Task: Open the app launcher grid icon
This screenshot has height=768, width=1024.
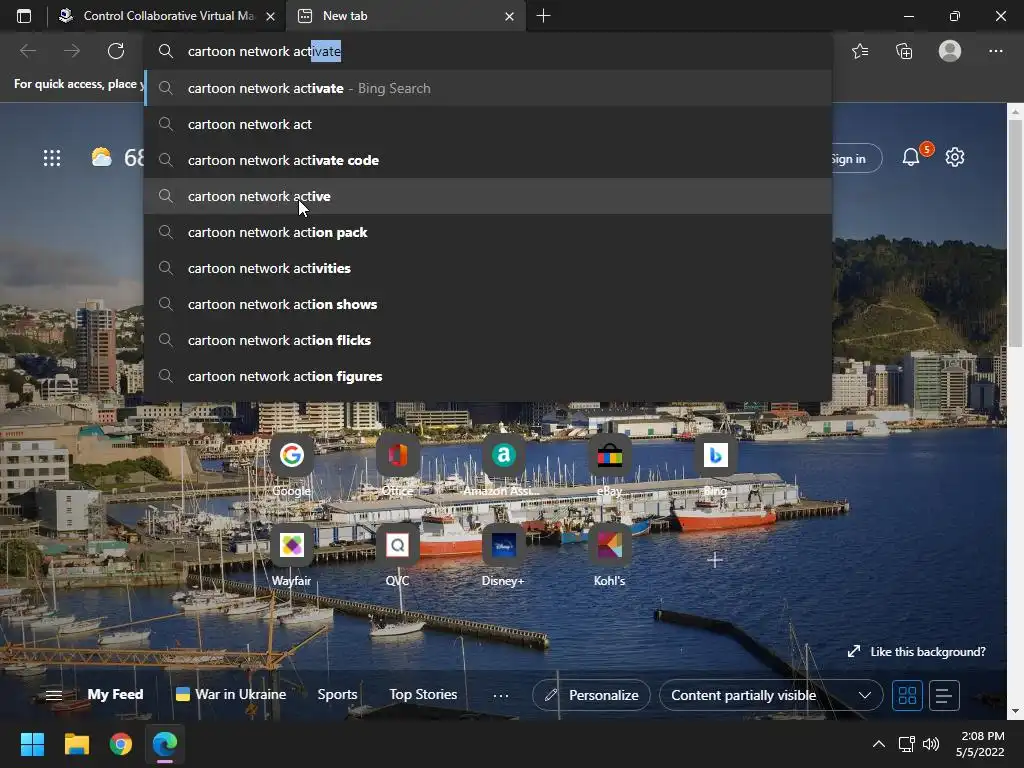Action: [52, 157]
